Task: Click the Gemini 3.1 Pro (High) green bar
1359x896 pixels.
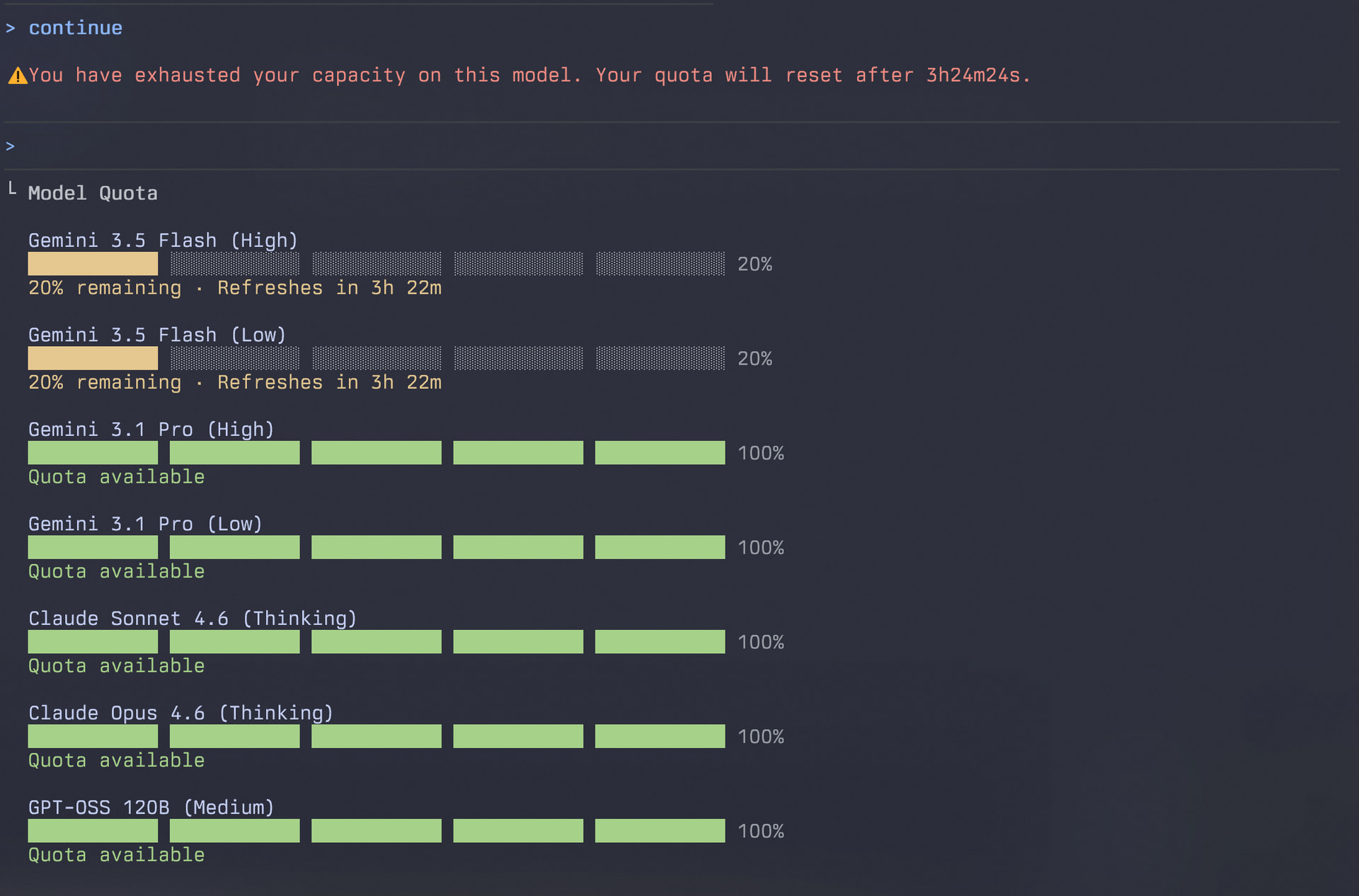Action: click(x=377, y=453)
